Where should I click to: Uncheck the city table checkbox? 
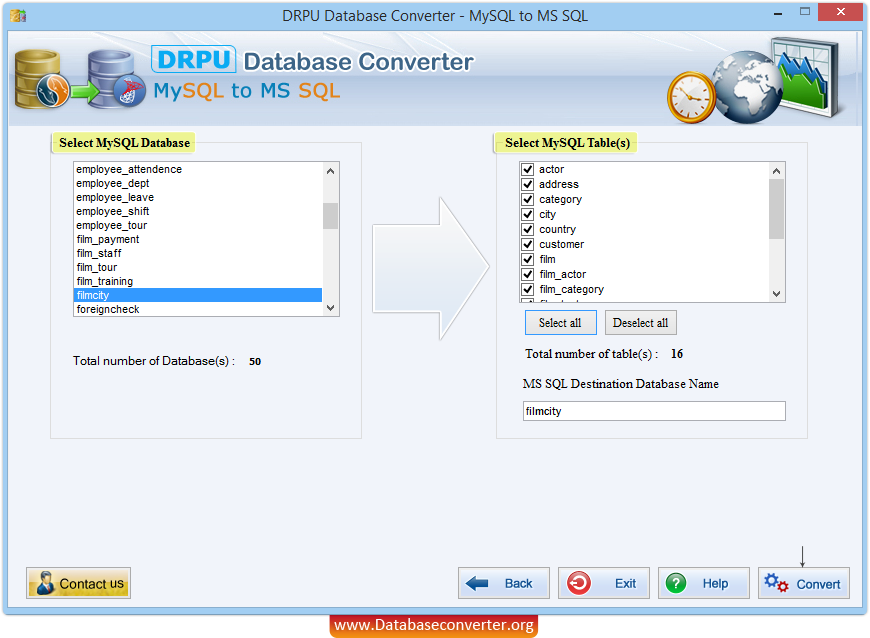tap(528, 214)
